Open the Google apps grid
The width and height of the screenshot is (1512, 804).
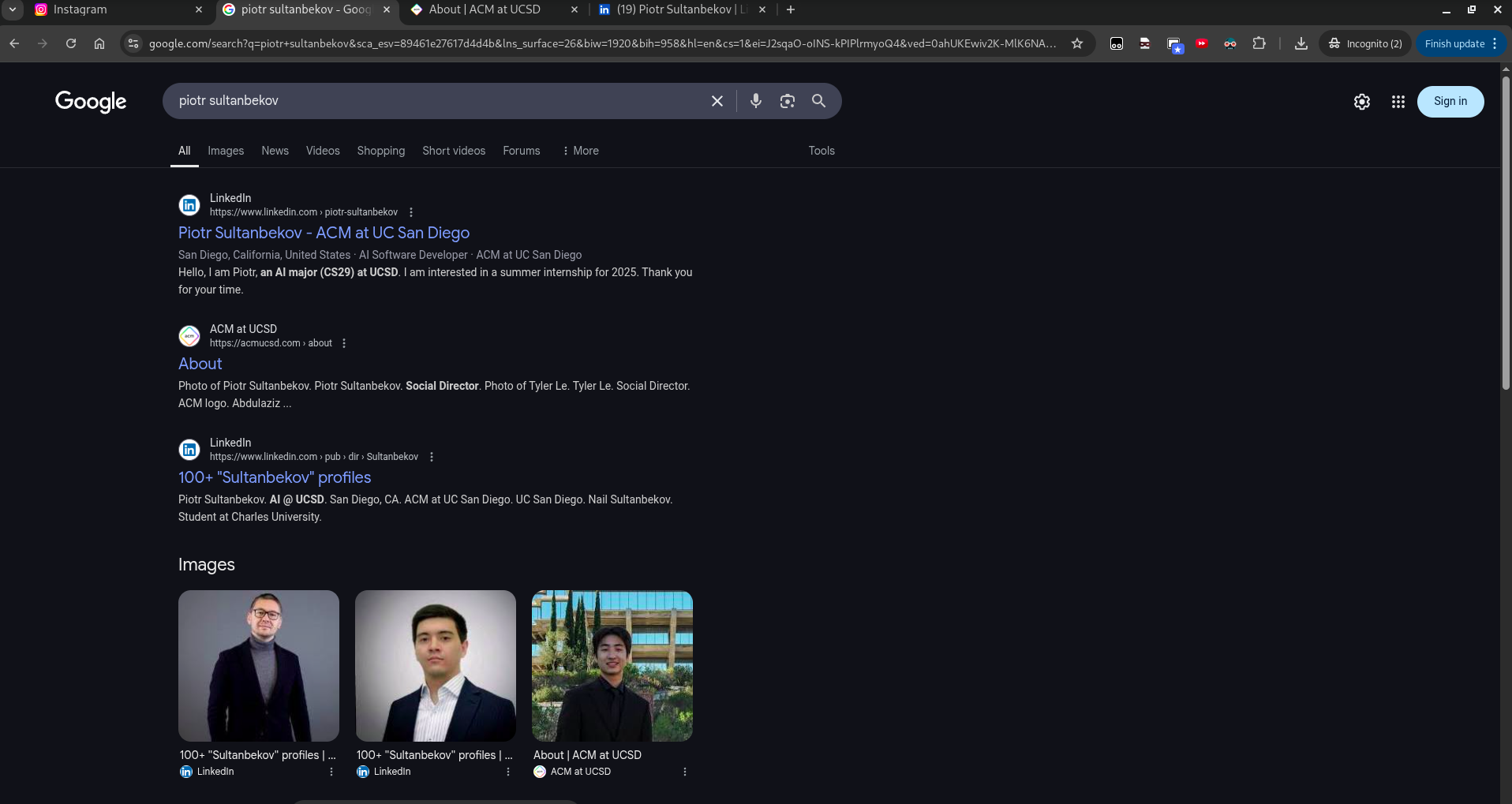pos(1398,102)
